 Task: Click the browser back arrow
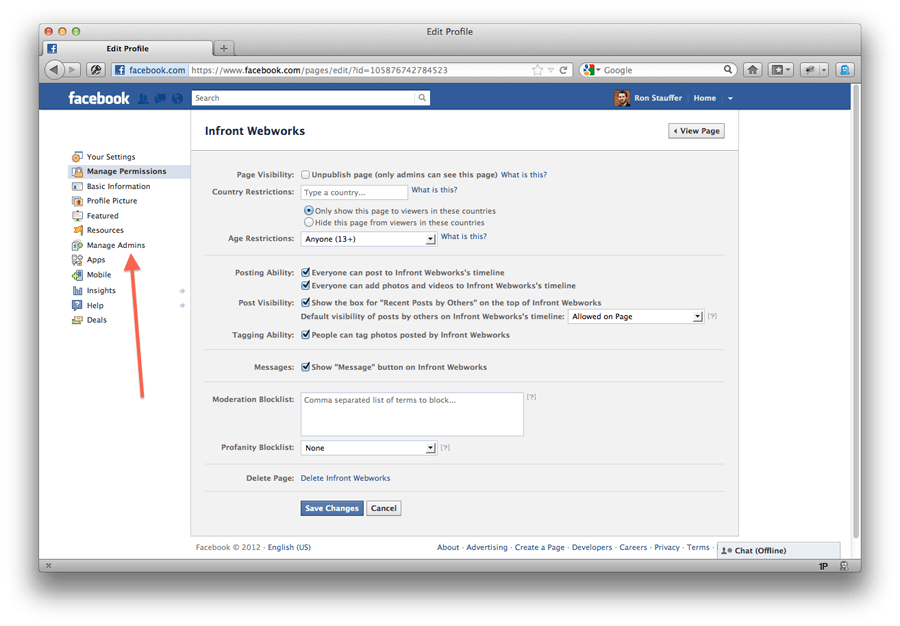tap(54, 70)
